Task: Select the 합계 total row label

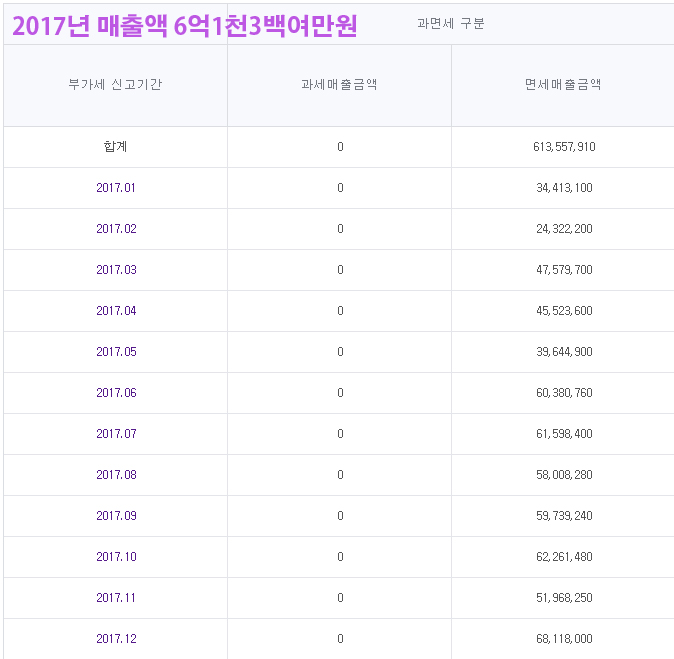Action: [115, 147]
